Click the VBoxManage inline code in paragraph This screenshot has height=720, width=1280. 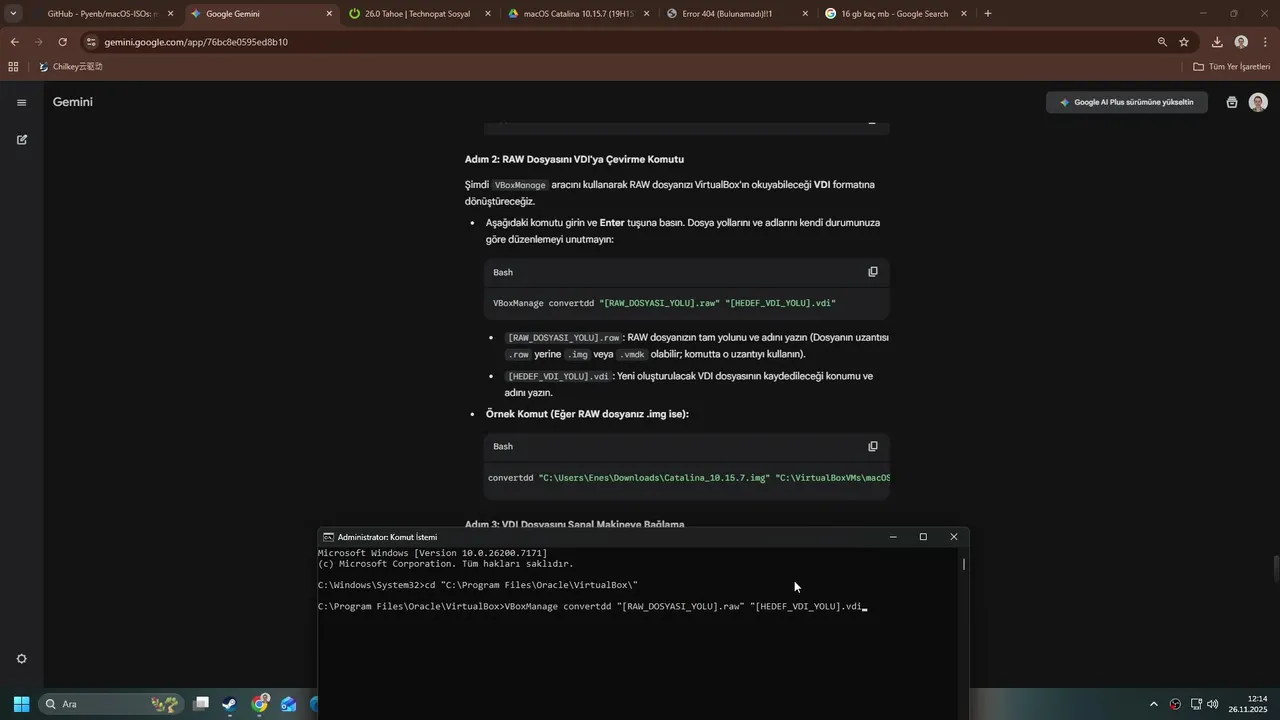[x=521, y=185]
